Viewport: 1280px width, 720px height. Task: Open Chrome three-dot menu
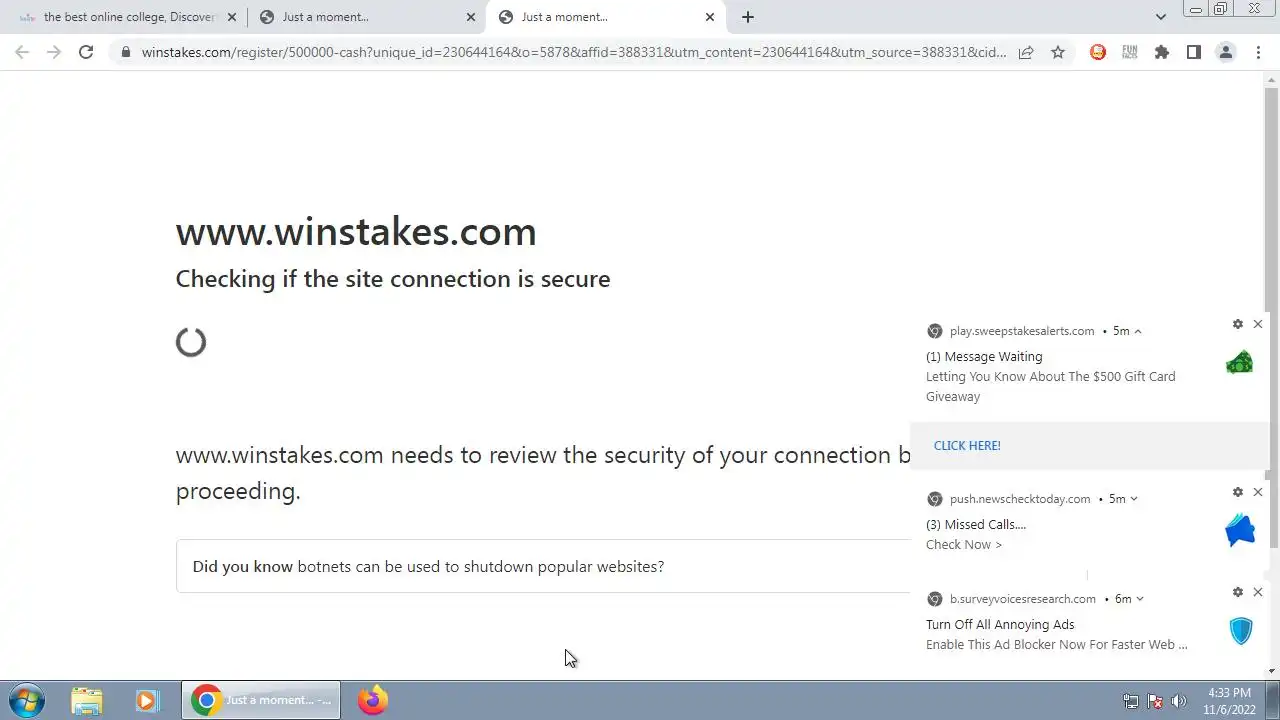click(x=1258, y=52)
